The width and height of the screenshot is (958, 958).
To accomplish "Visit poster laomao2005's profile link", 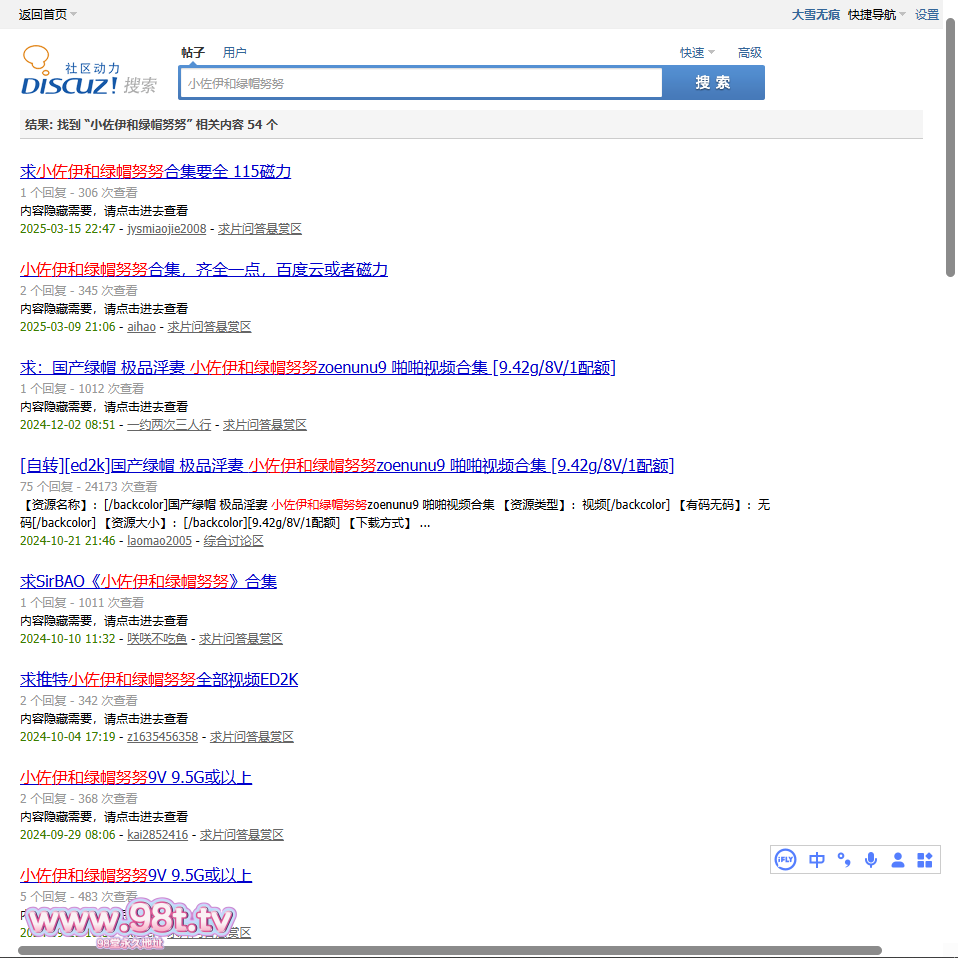I will [159, 541].
